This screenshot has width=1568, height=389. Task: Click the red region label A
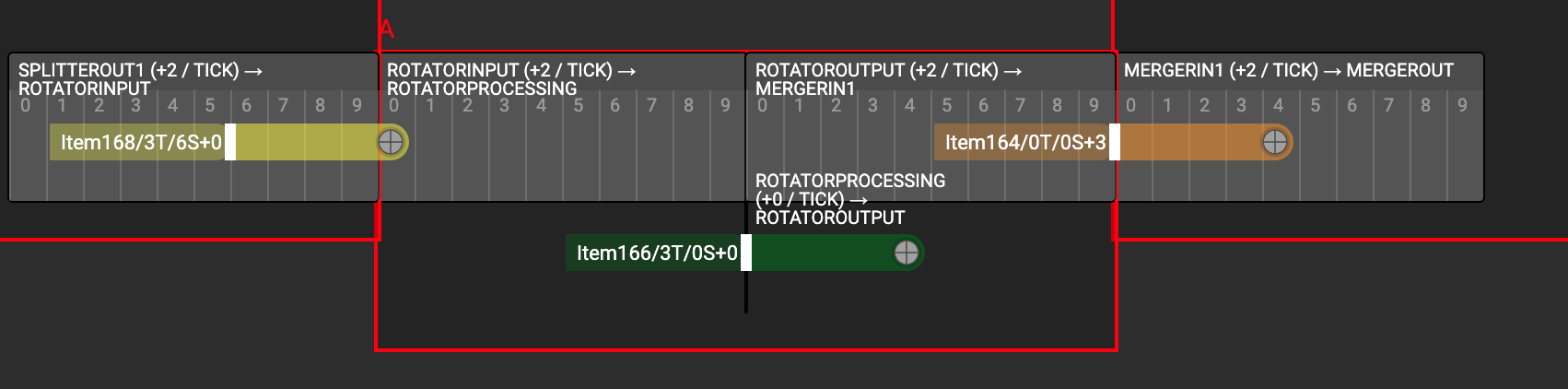pos(387,29)
